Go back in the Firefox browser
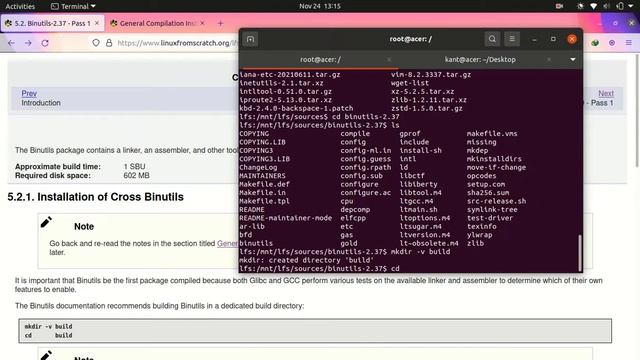Screen dimensions: 640x360 (11, 43)
